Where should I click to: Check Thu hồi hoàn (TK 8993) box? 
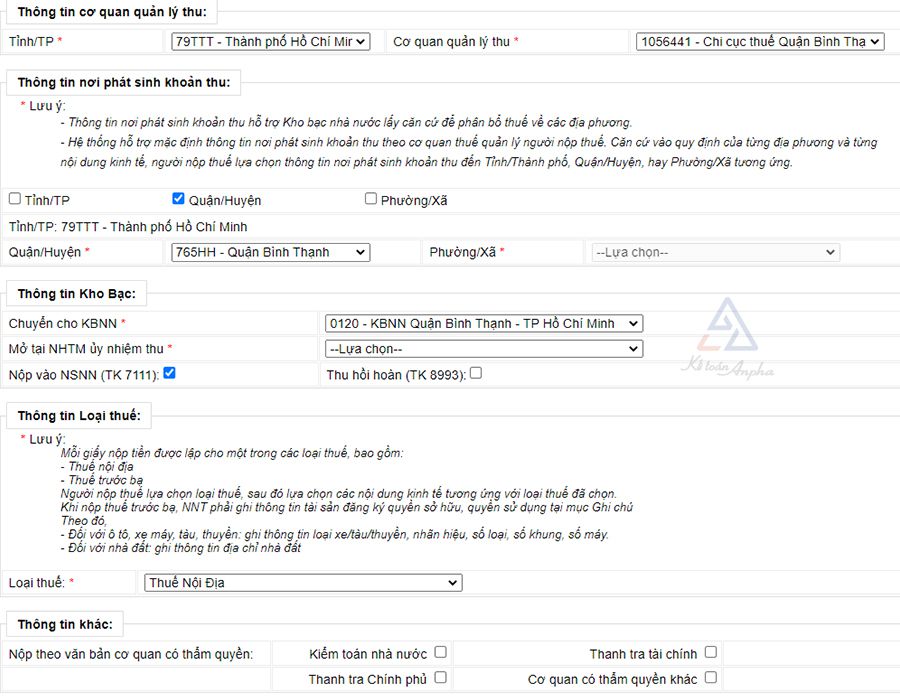[476, 373]
